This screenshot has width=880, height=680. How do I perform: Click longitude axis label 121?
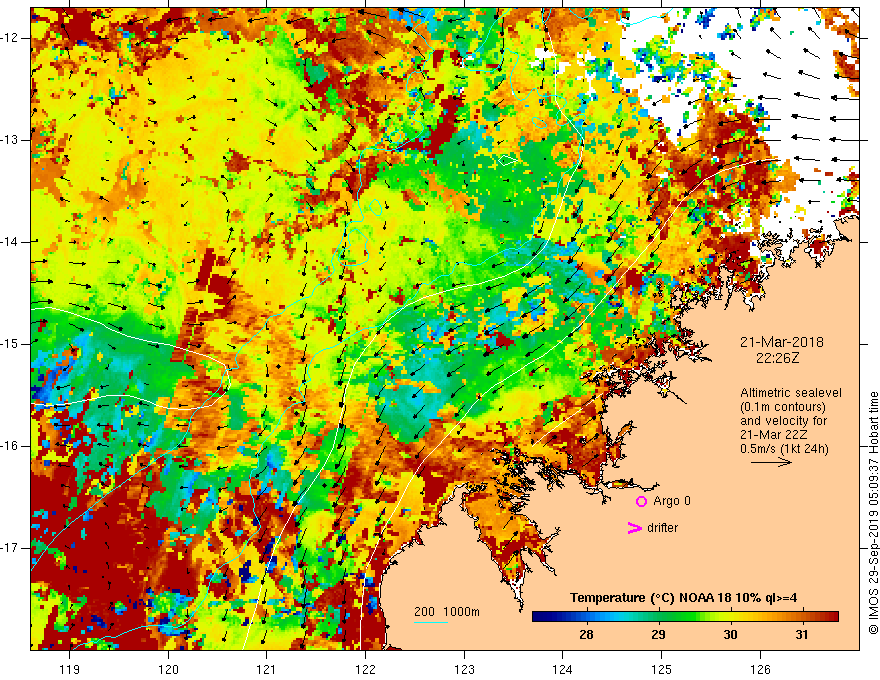(266, 669)
